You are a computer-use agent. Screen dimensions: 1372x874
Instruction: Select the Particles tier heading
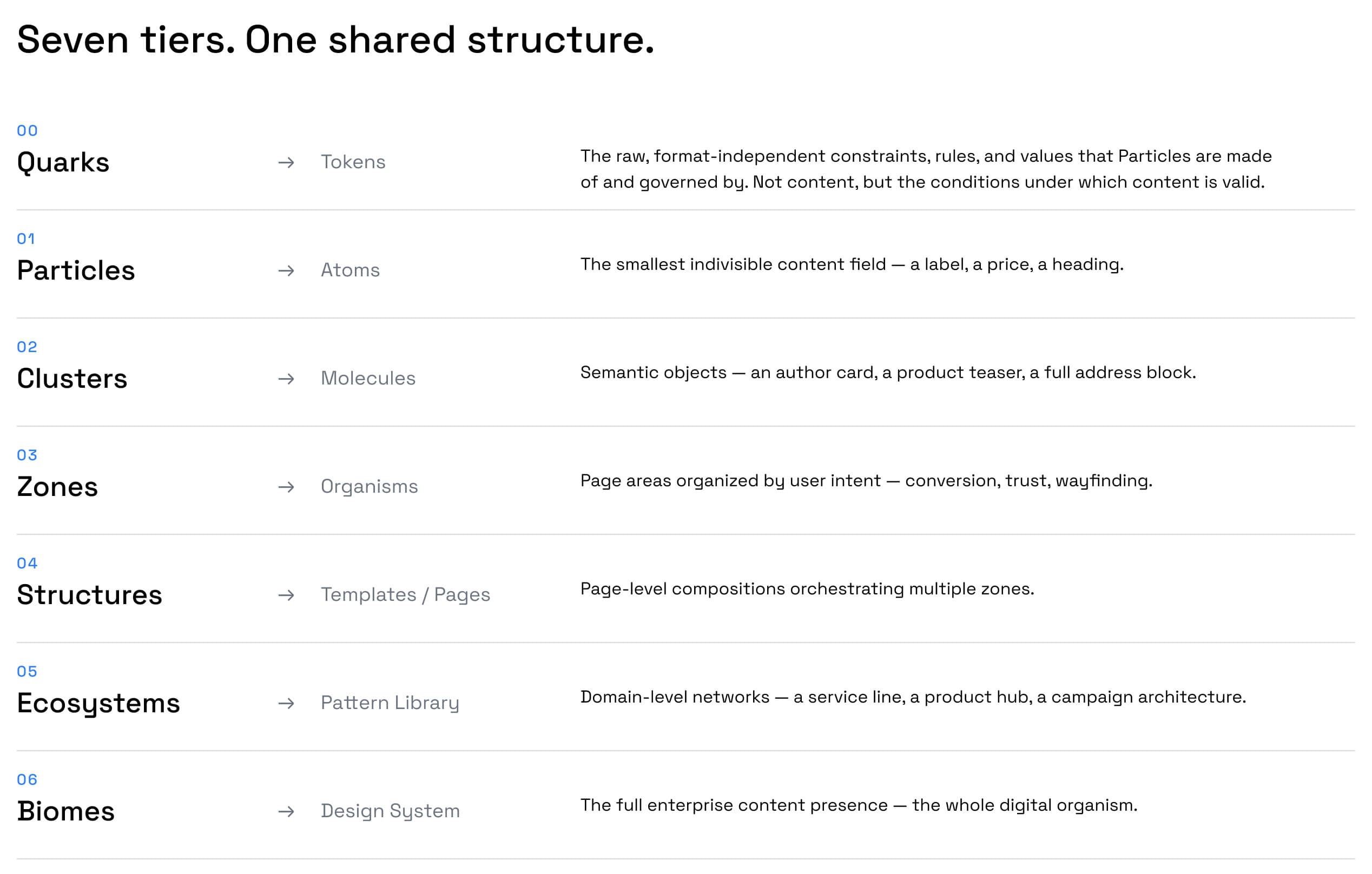coord(76,270)
